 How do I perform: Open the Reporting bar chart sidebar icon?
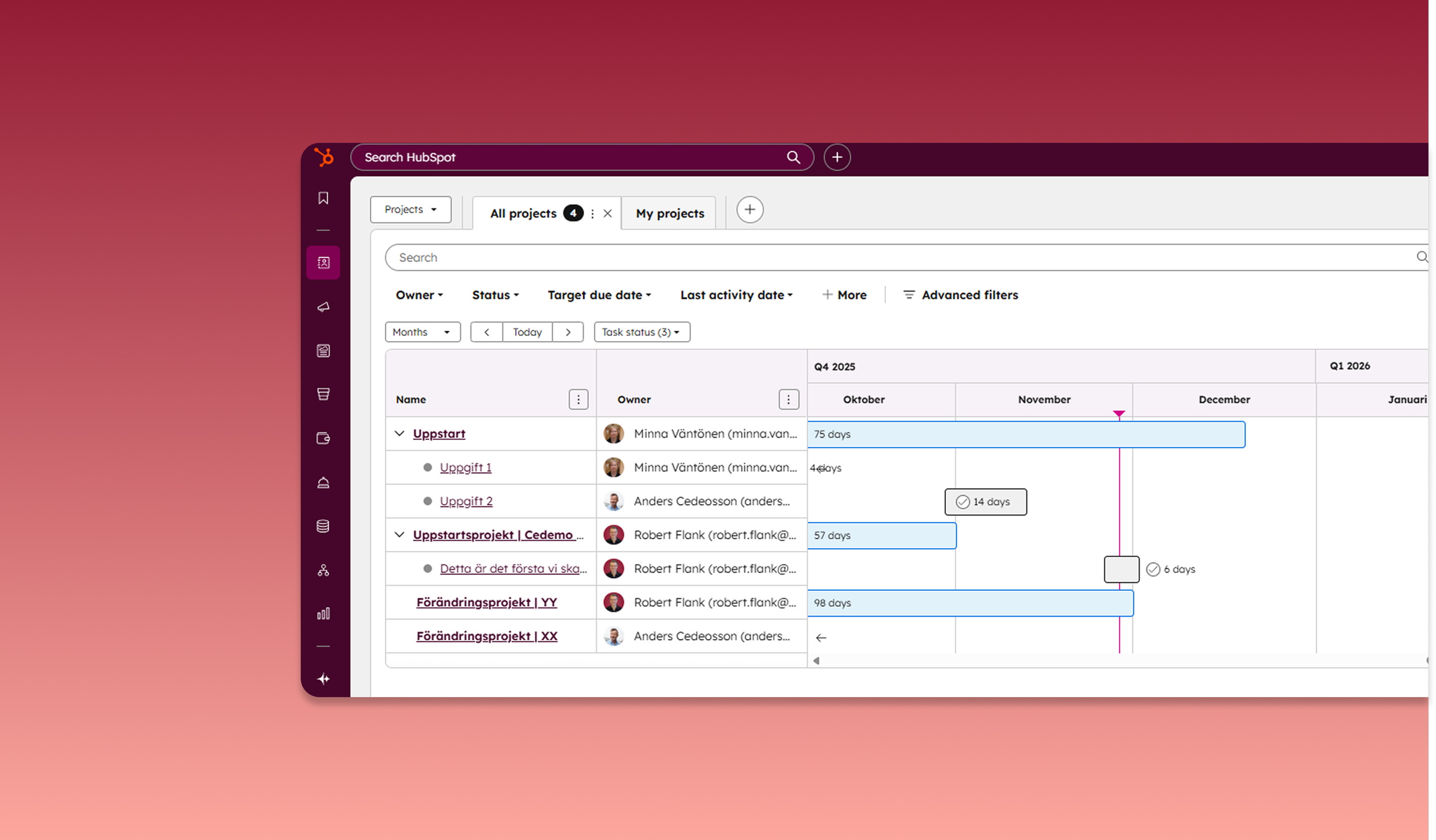(x=323, y=614)
